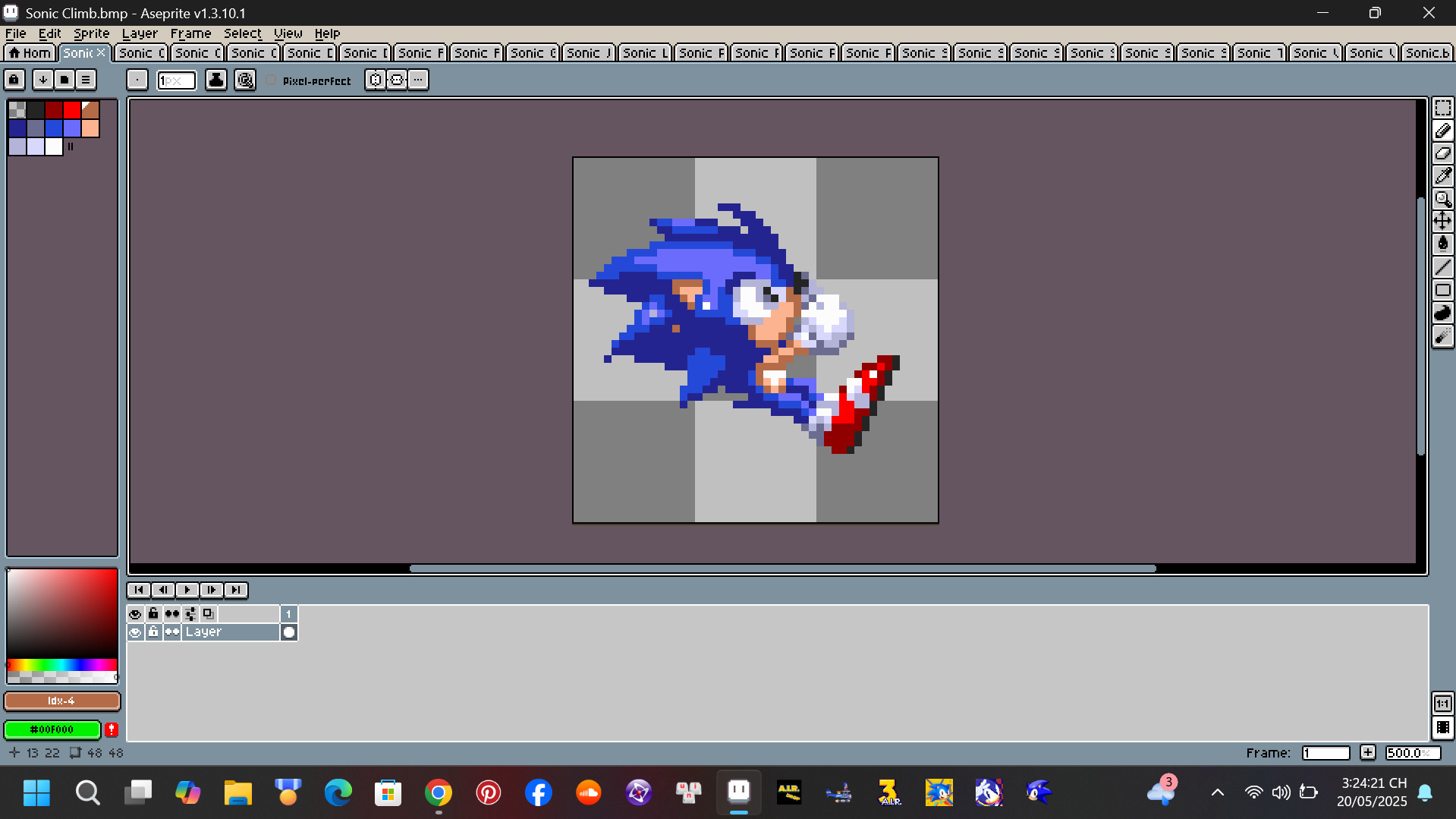The width and height of the screenshot is (1456, 819).
Task: Enable the Pixel-perfect option
Action: pyautogui.click(x=271, y=80)
